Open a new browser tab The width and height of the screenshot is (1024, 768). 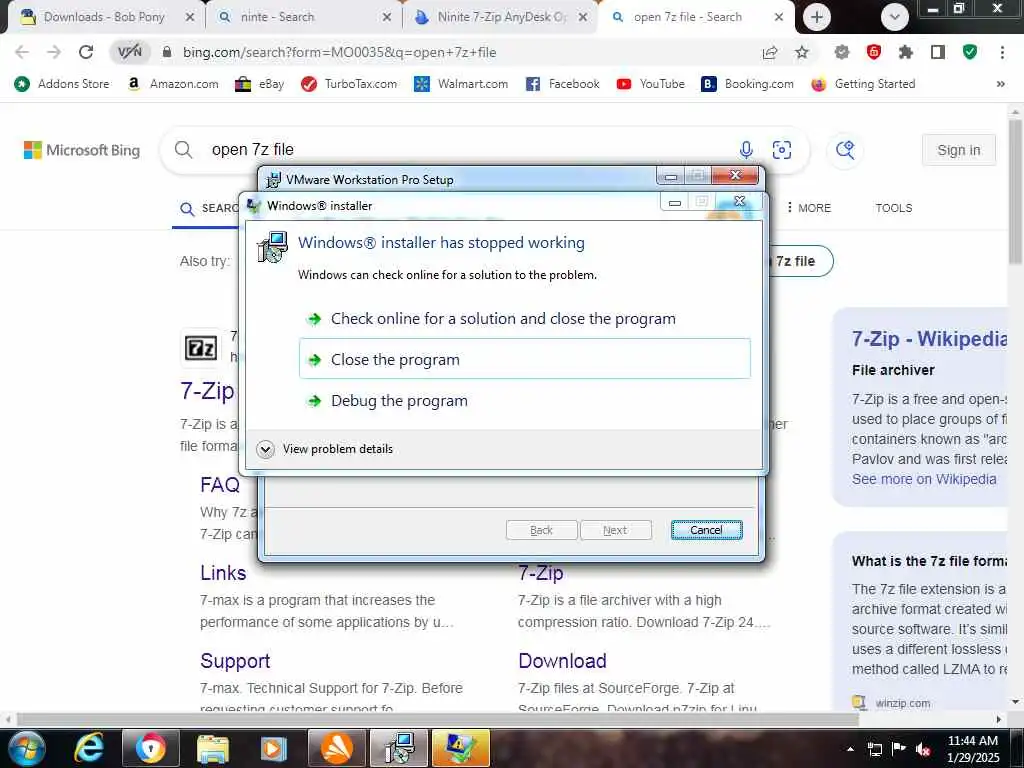816,17
